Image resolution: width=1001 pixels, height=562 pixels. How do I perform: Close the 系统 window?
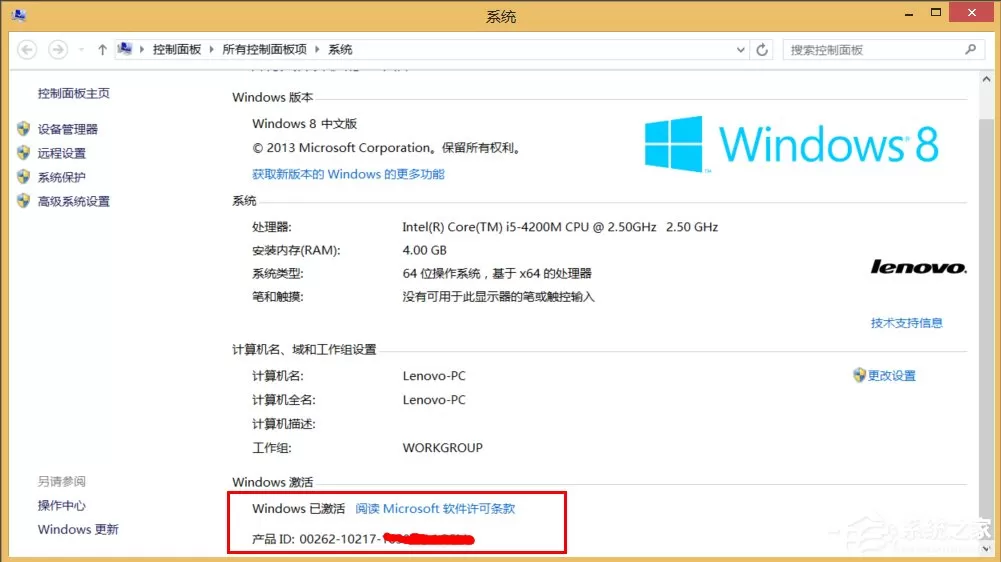(972, 13)
